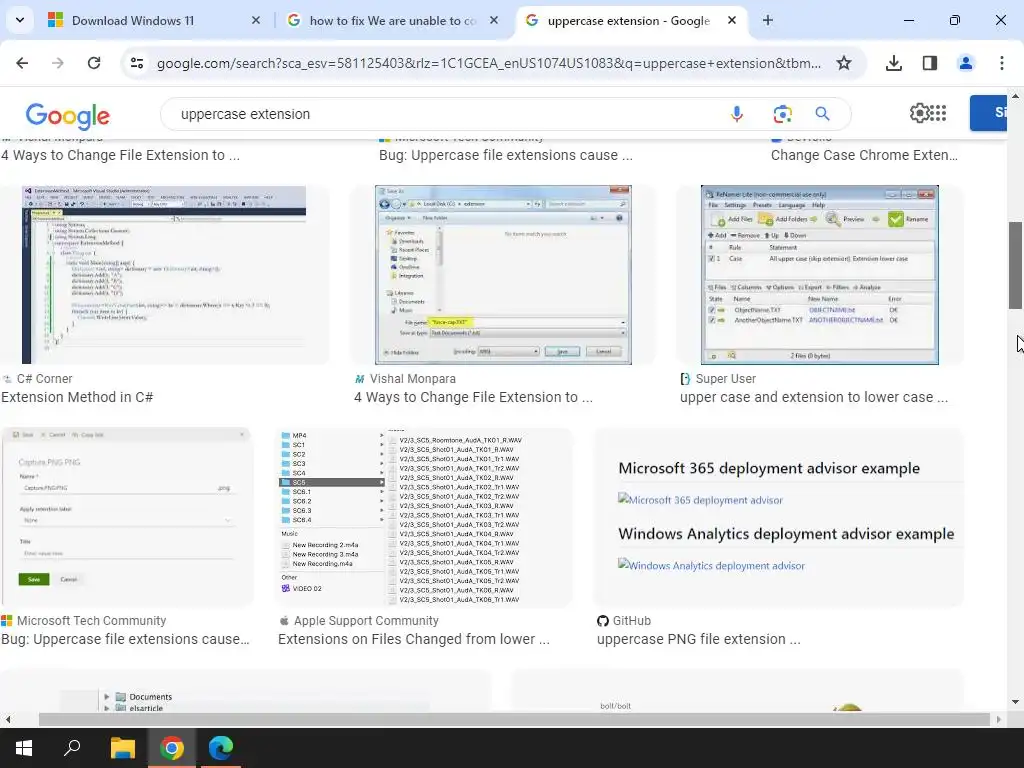The width and height of the screenshot is (1024, 768).
Task: Open the Microsoft 365 deployment advisor thumbnail
Action: (x=778, y=517)
